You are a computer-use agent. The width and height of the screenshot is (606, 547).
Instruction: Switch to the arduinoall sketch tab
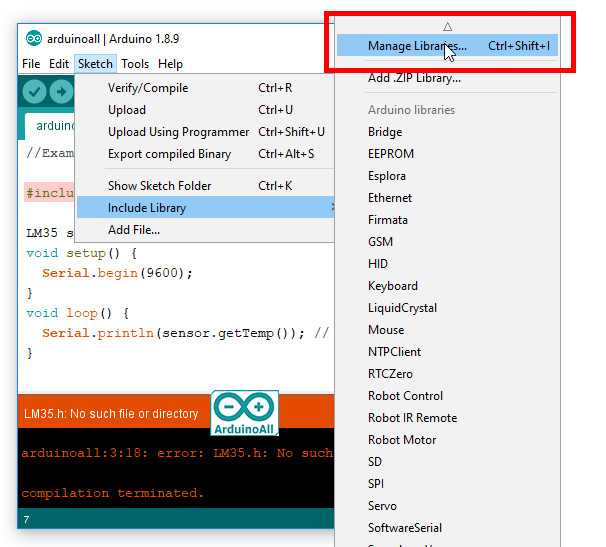point(50,126)
